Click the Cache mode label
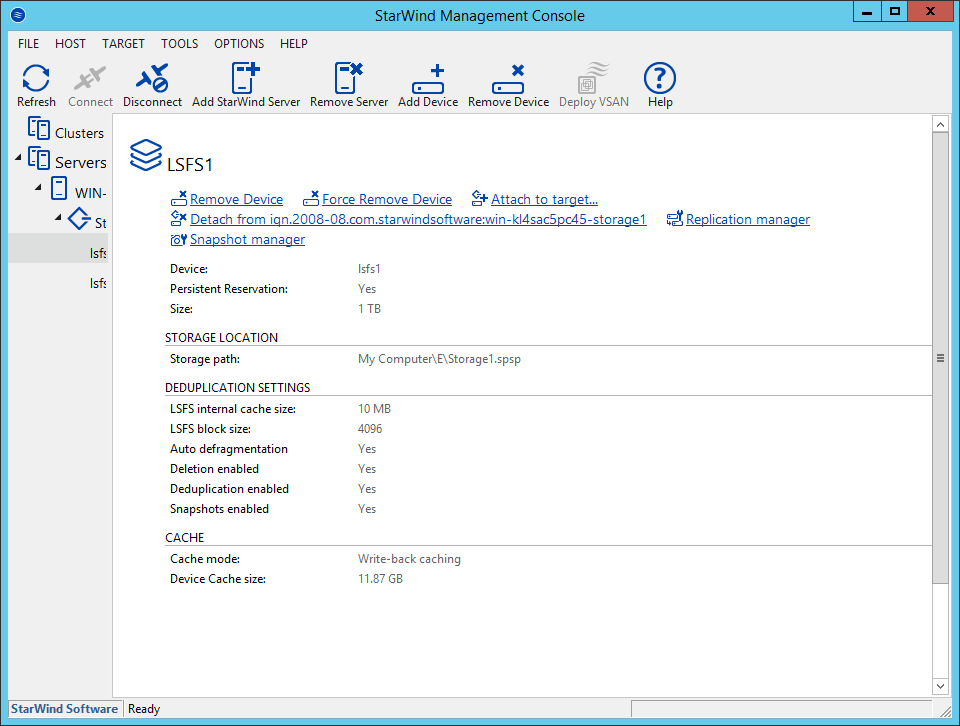 (x=205, y=559)
